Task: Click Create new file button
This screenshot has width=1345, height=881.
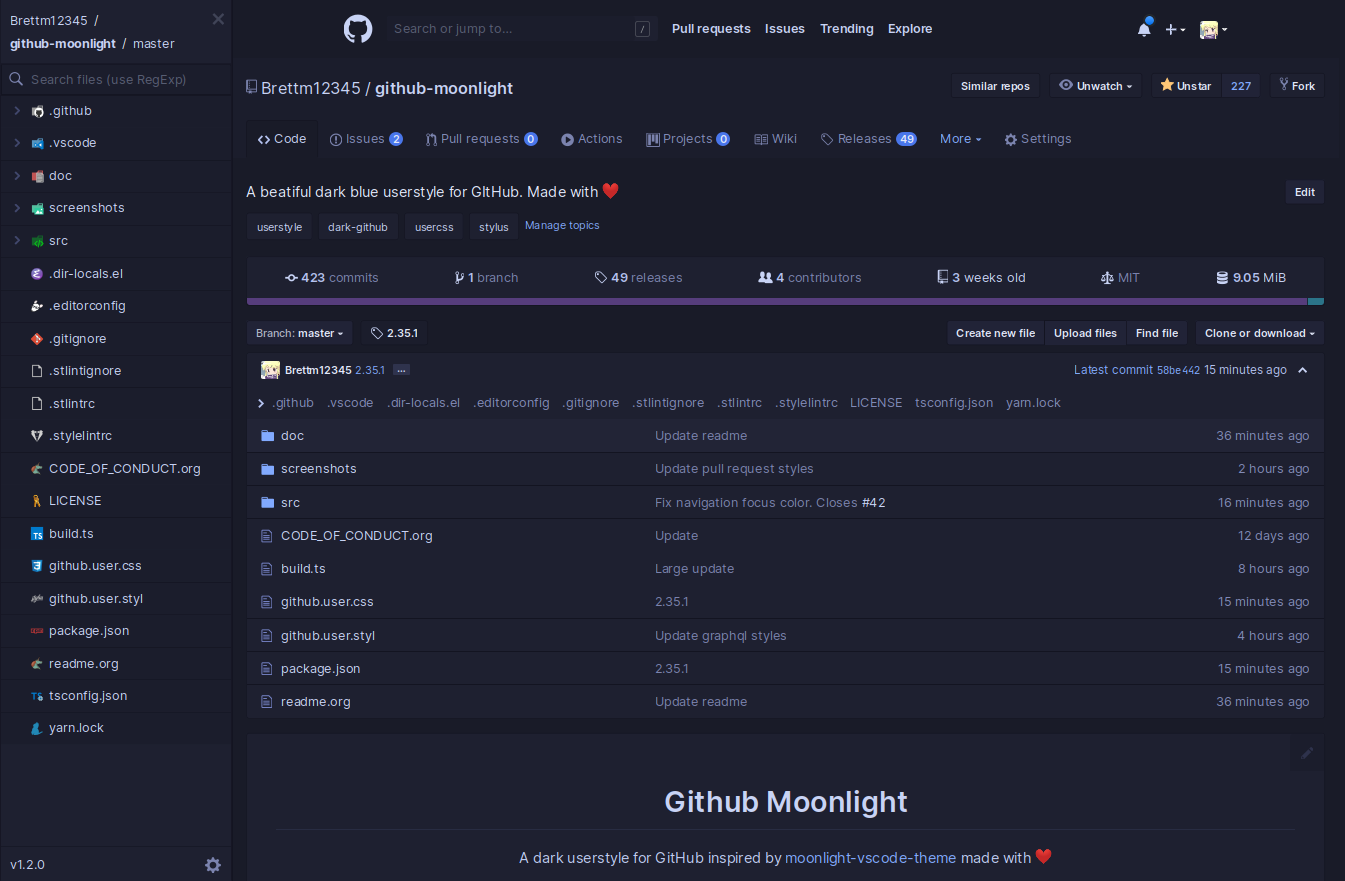Action: point(995,333)
